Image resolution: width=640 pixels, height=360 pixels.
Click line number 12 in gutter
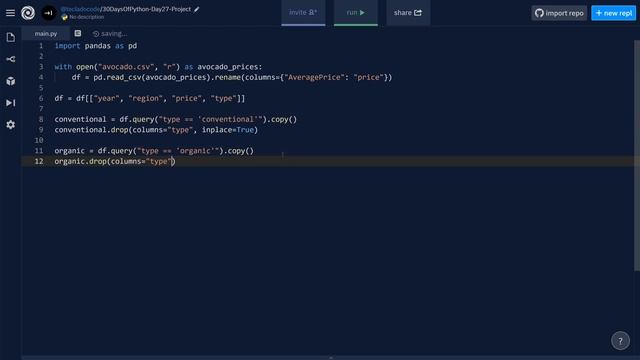[39, 161]
